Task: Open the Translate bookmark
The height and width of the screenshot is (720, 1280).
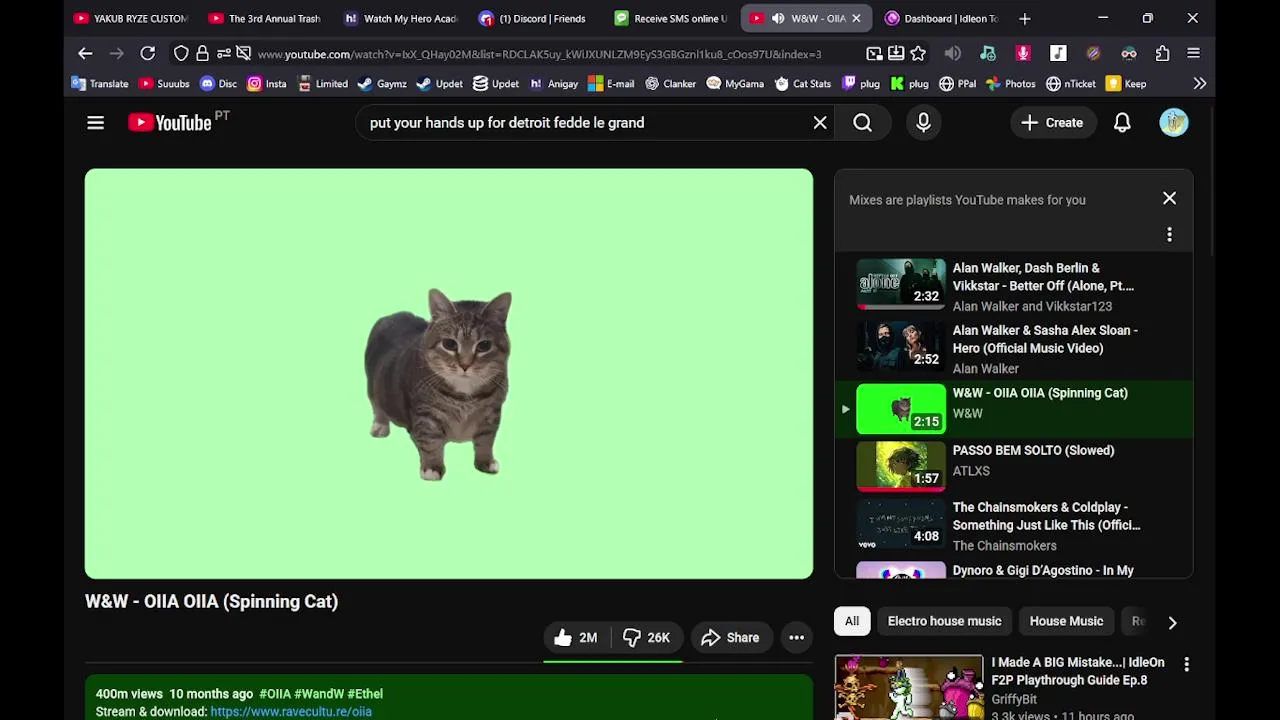Action: click(x=99, y=84)
